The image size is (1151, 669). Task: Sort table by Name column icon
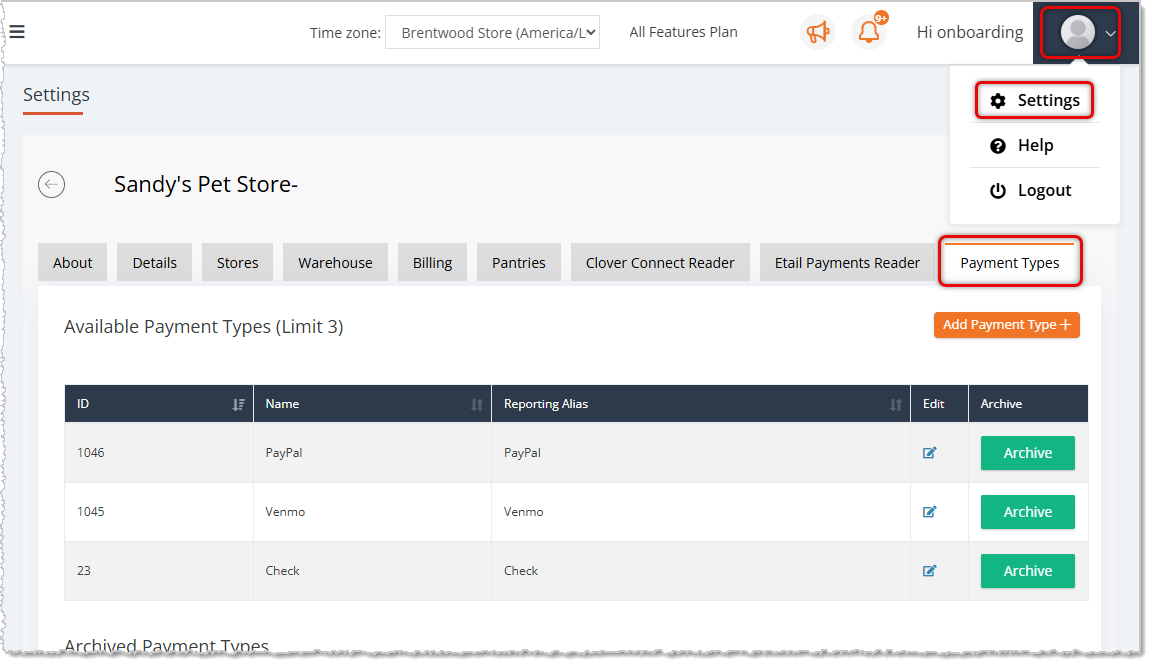tap(477, 405)
